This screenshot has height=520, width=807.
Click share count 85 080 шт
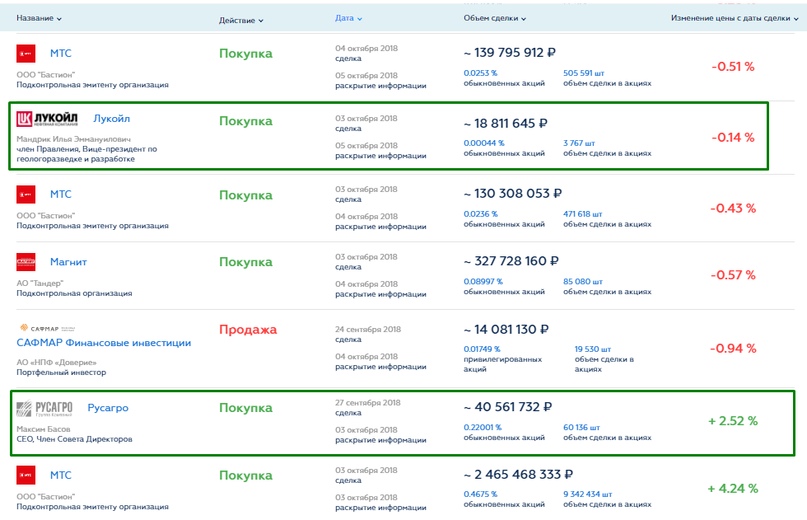(583, 282)
